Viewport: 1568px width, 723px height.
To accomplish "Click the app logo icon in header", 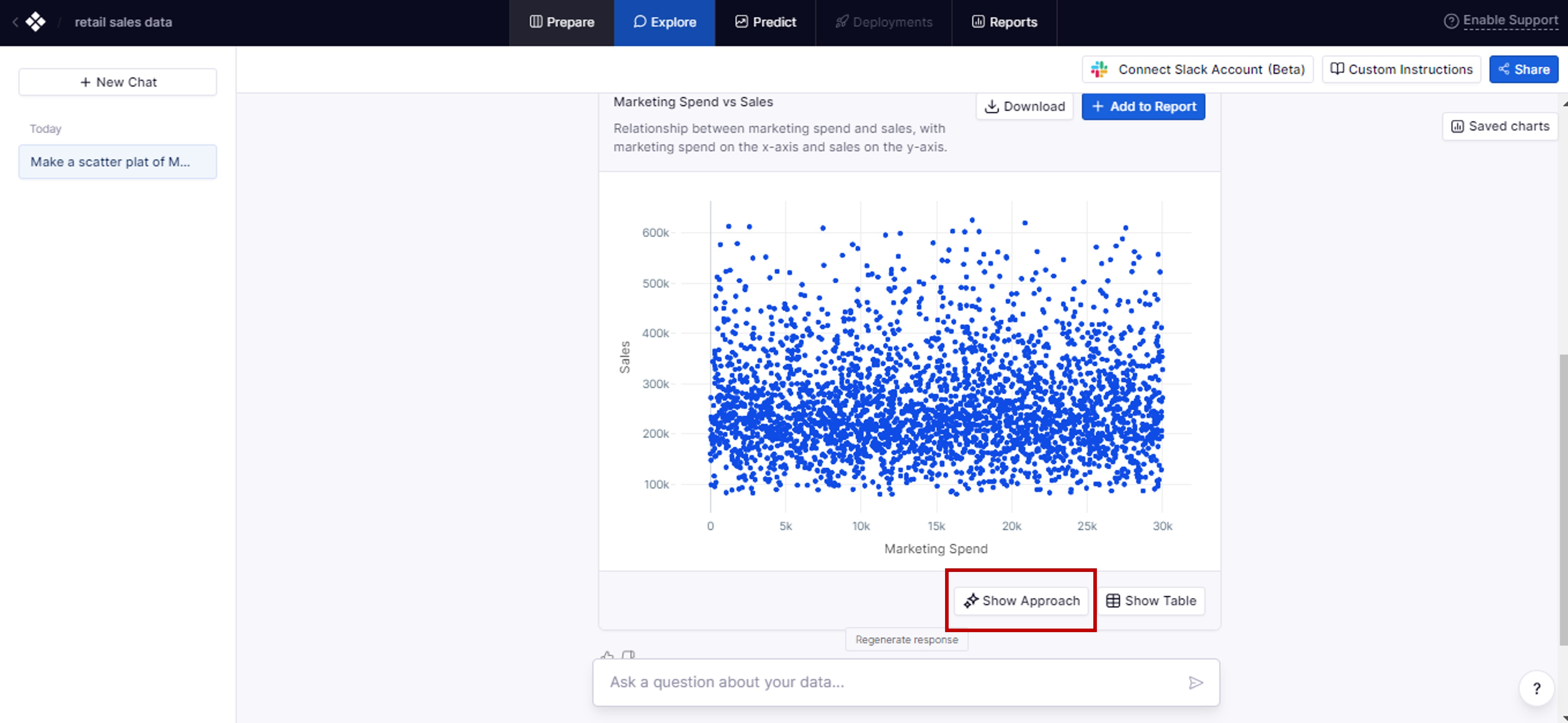I will (x=35, y=22).
